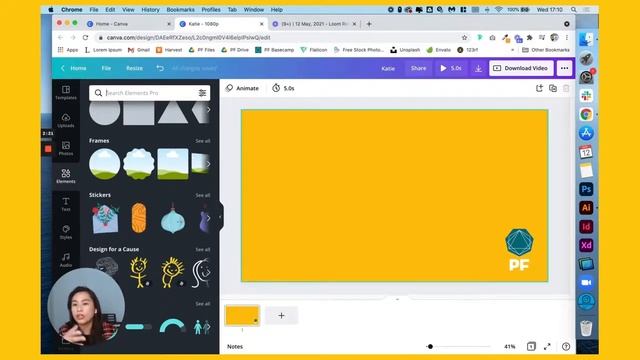This screenshot has width=640, height=360.
Task: Open the History menu in macOS menu bar
Action: (150, 9)
